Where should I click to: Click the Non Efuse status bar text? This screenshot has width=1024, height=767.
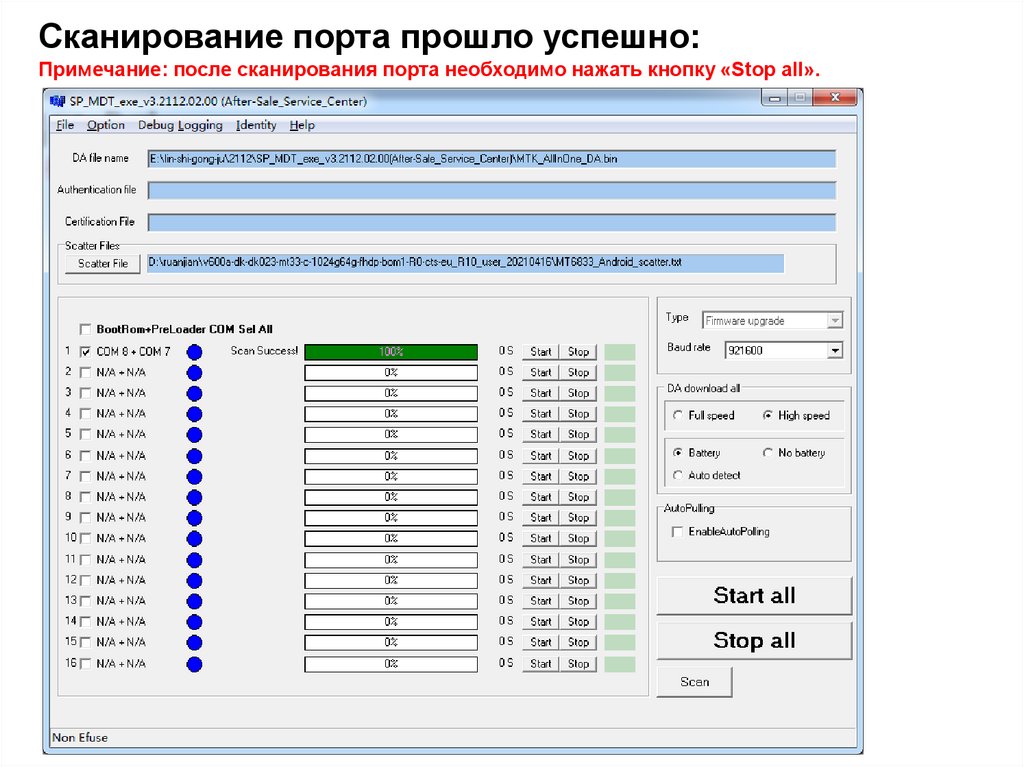pos(80,738)
